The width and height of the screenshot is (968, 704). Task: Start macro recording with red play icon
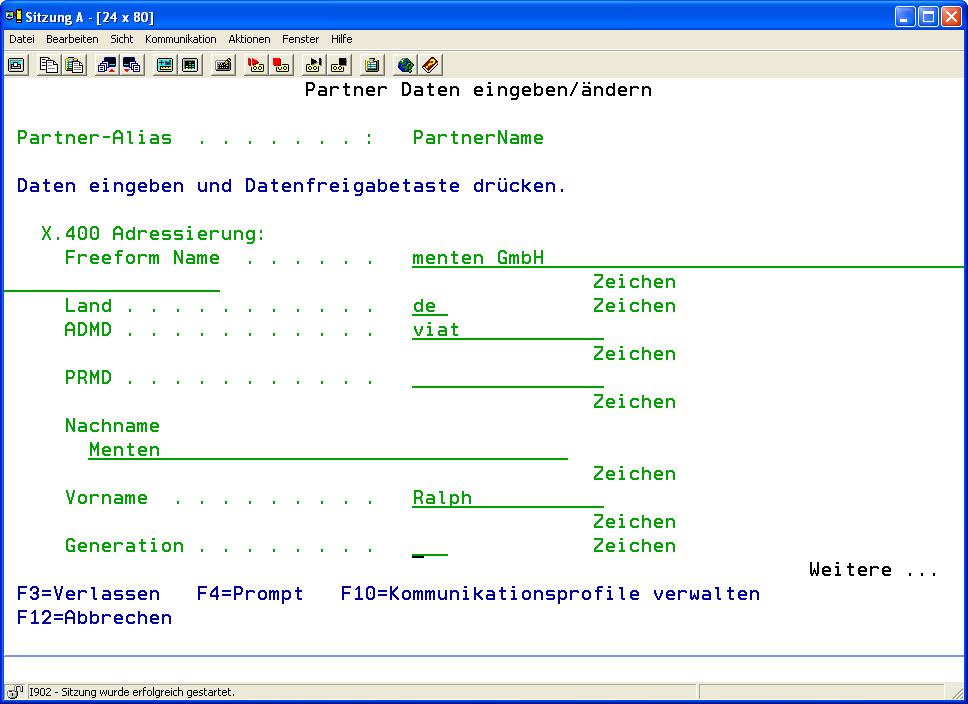point(256,65)
